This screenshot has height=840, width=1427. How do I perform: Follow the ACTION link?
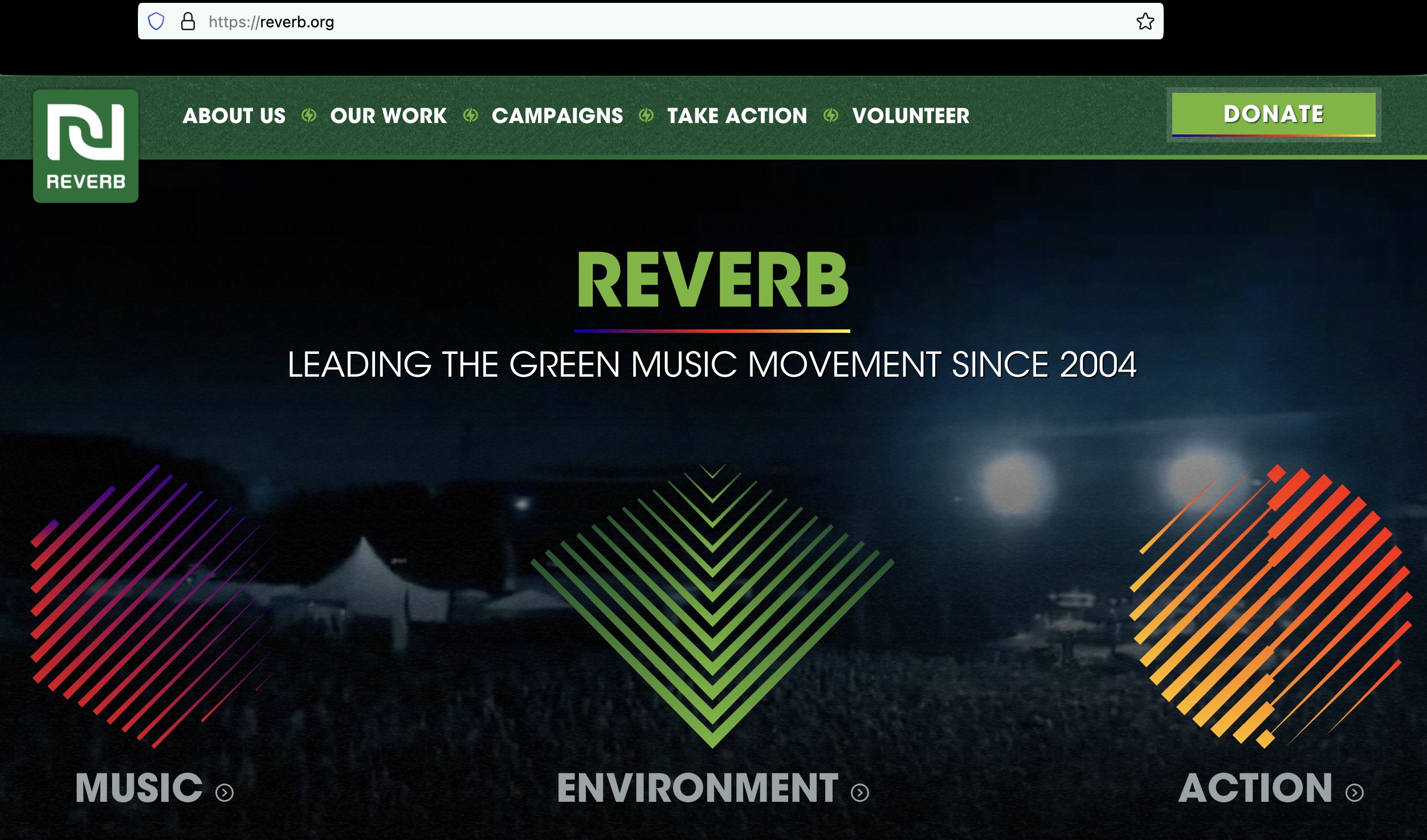pos(1255,788)
